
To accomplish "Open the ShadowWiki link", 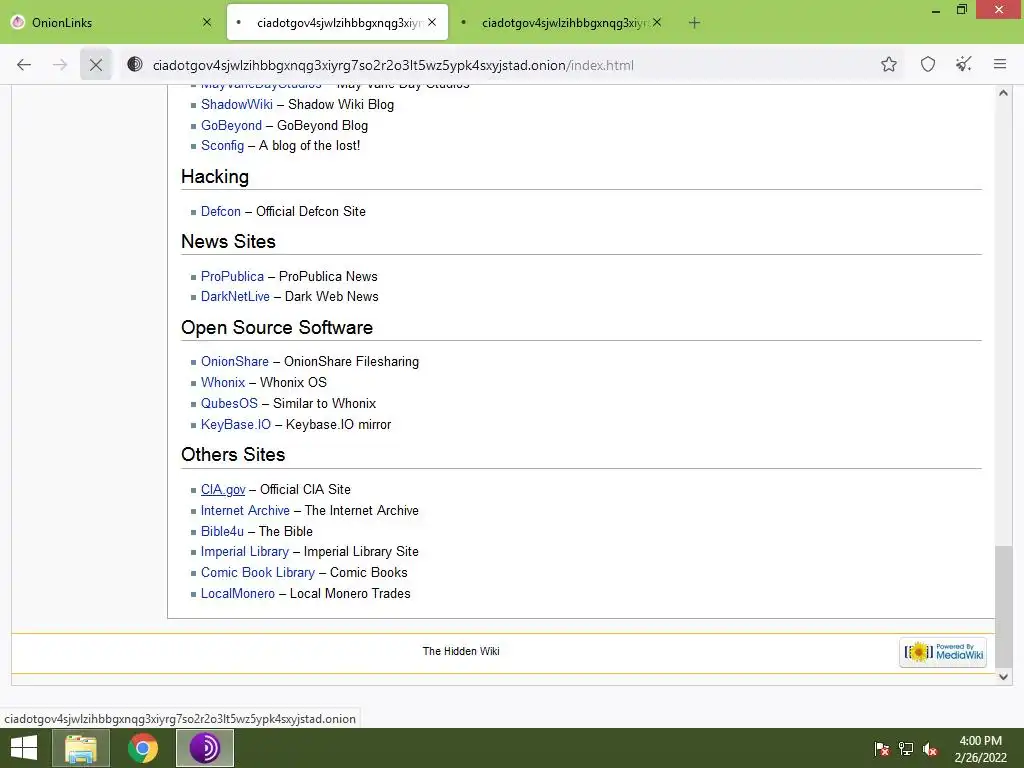I will 236,104.
